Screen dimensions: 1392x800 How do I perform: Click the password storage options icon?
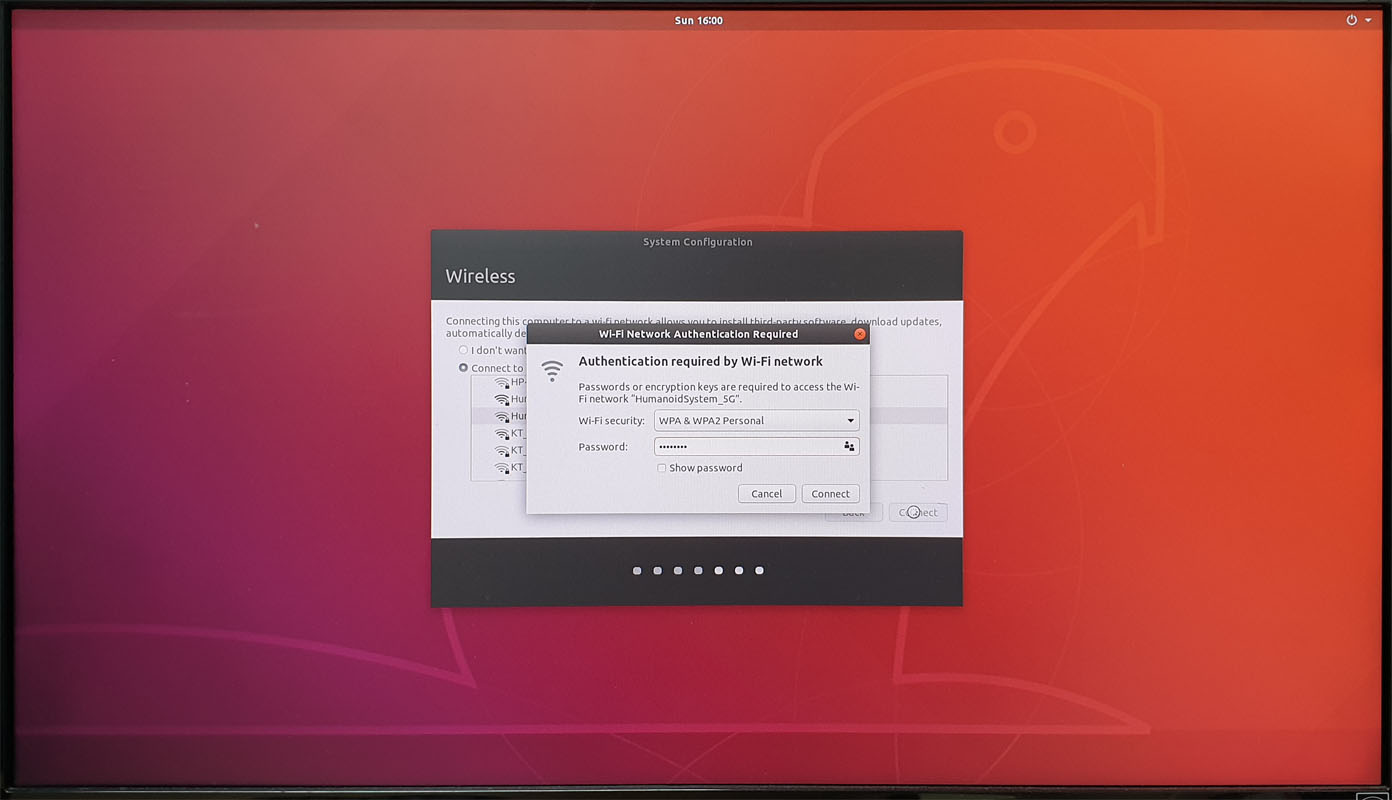pos(849,447)
